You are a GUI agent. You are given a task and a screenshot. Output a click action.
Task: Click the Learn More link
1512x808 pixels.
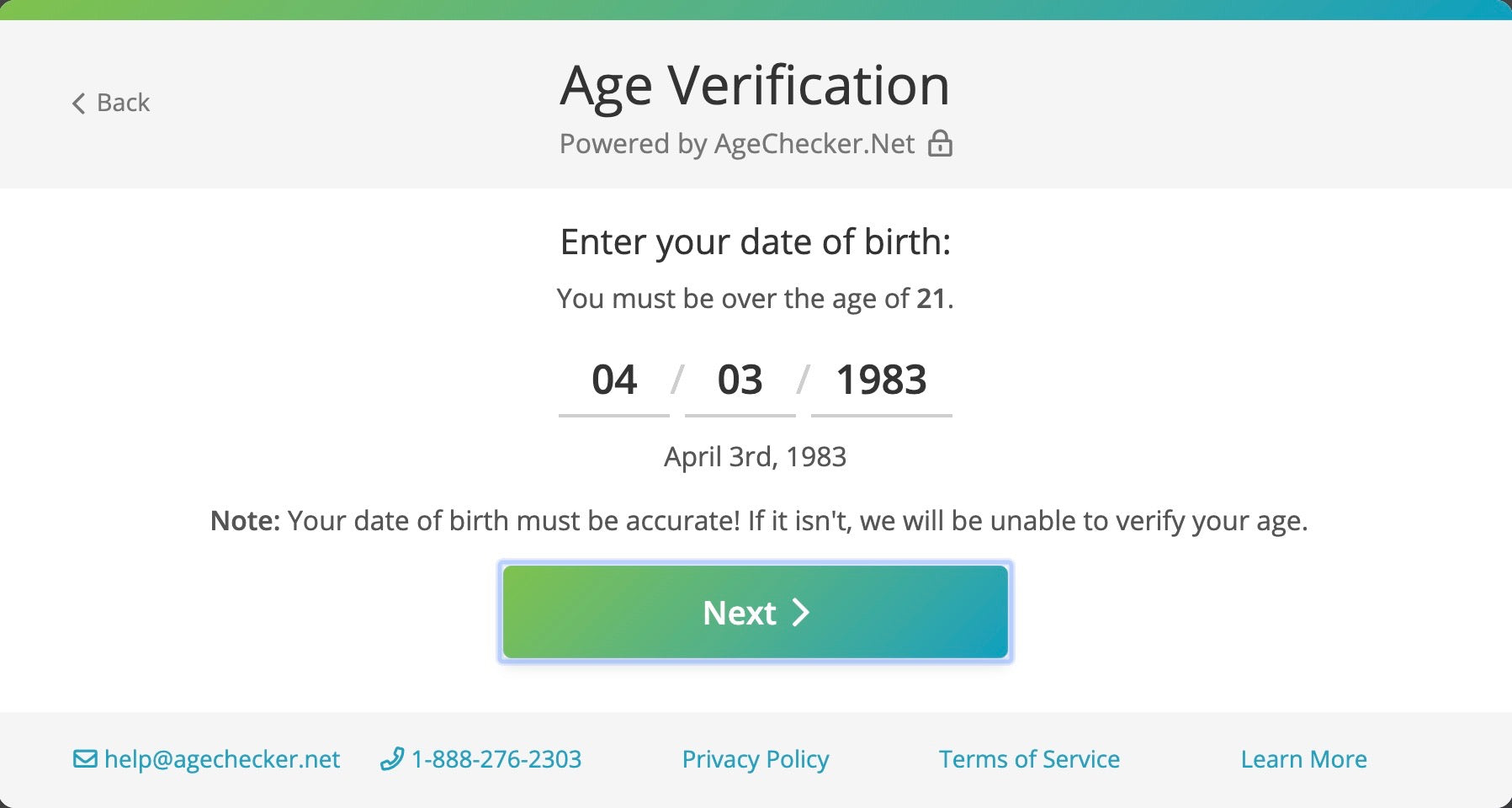[1303, 759]
